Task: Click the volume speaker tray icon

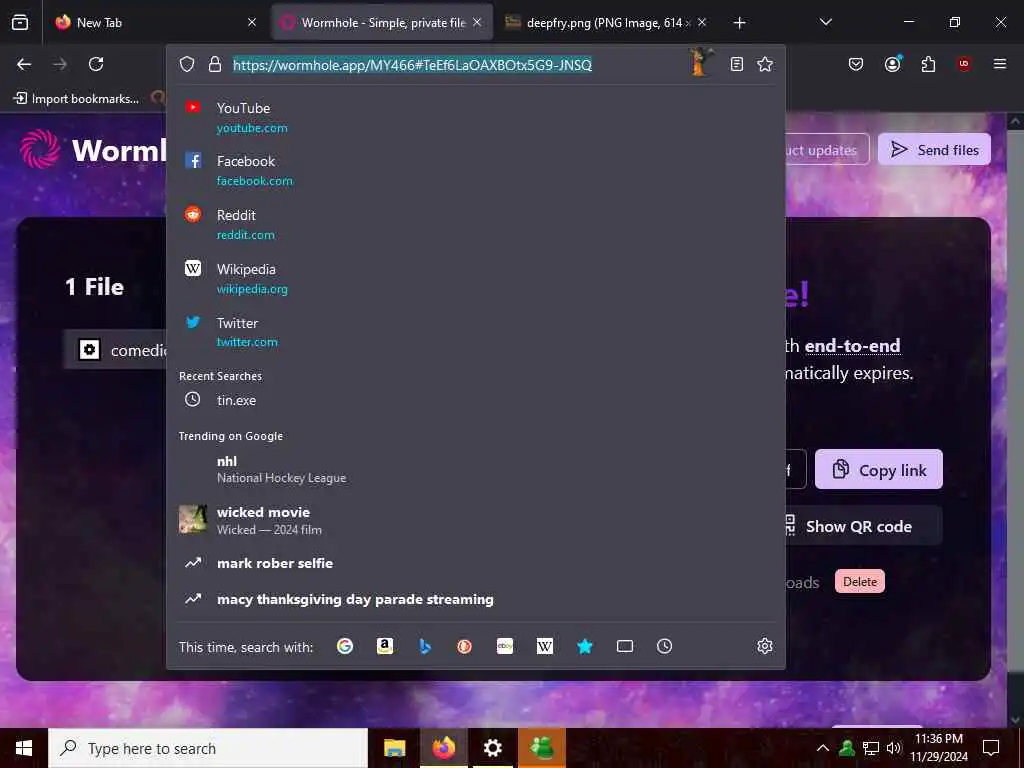Action: pyautogui.click(x=894, y=748)
